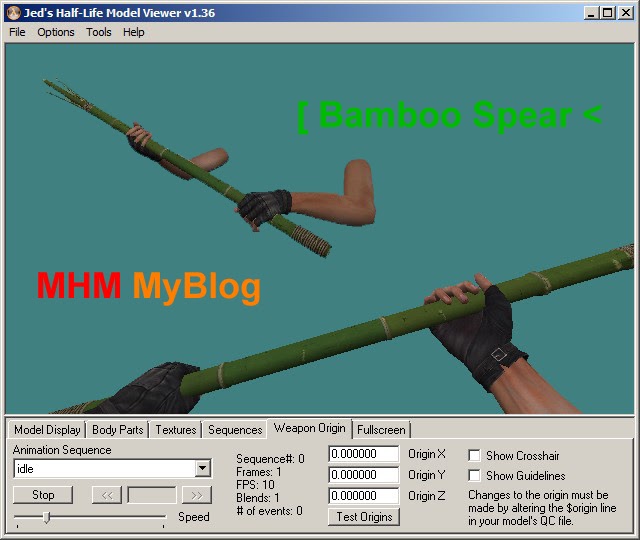Switch to the Body Parts tab
This screenshot has height=540, width=640.
point(118,430)
